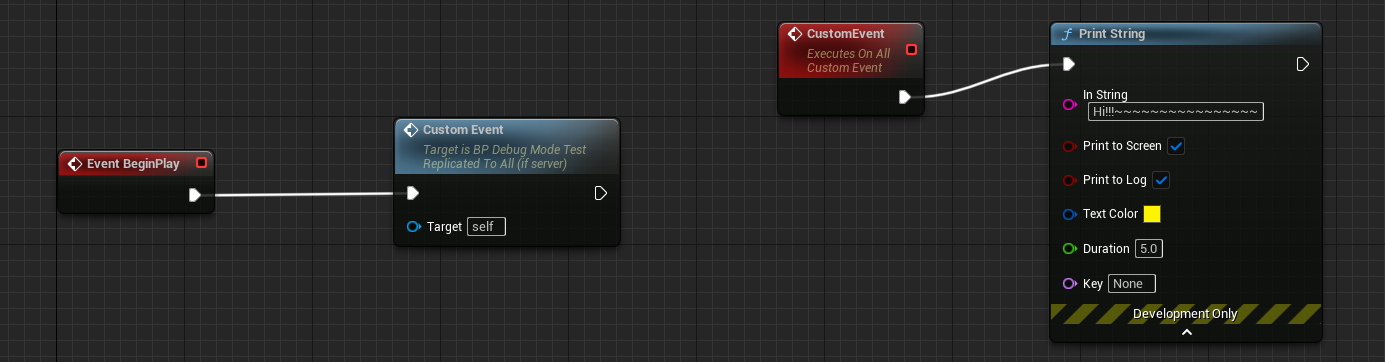1385x362 pixels.
Task: Click the Event BeginPlay diamond event icon
Action: tap(74, 163)
